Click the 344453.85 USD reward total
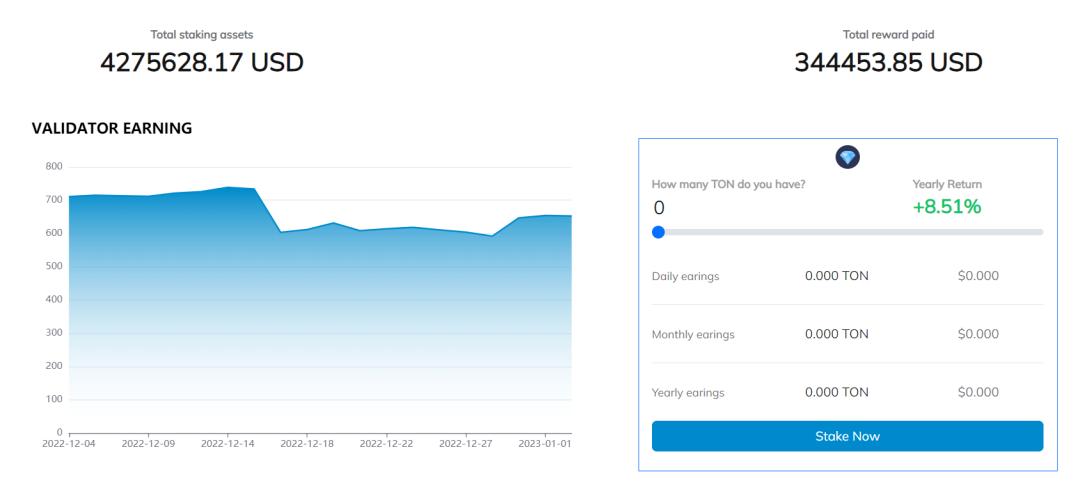The image size is (1080, 486). pyautogui.click(x=888, y=63)
